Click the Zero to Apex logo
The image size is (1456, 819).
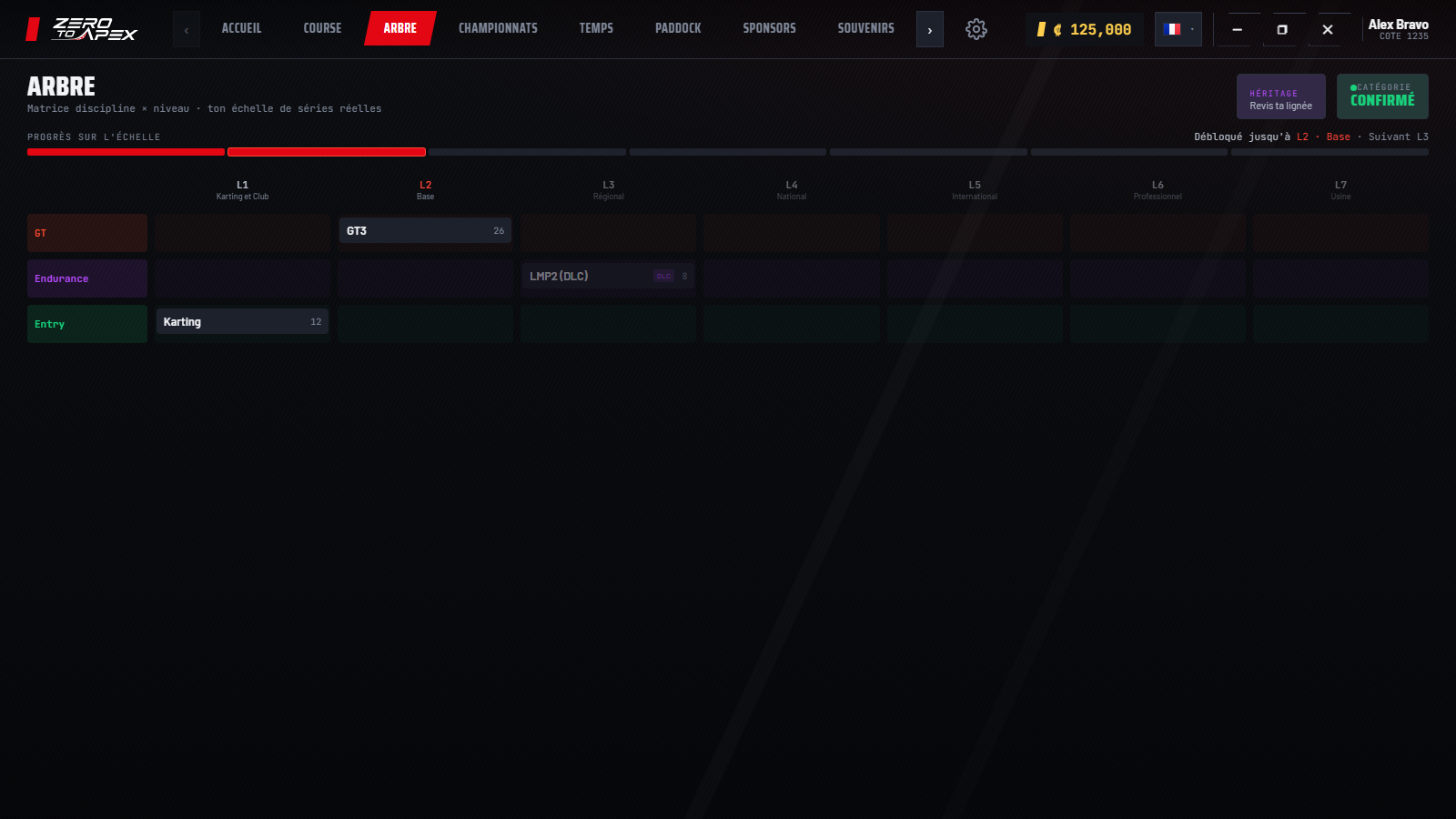(x=82, y=29)
